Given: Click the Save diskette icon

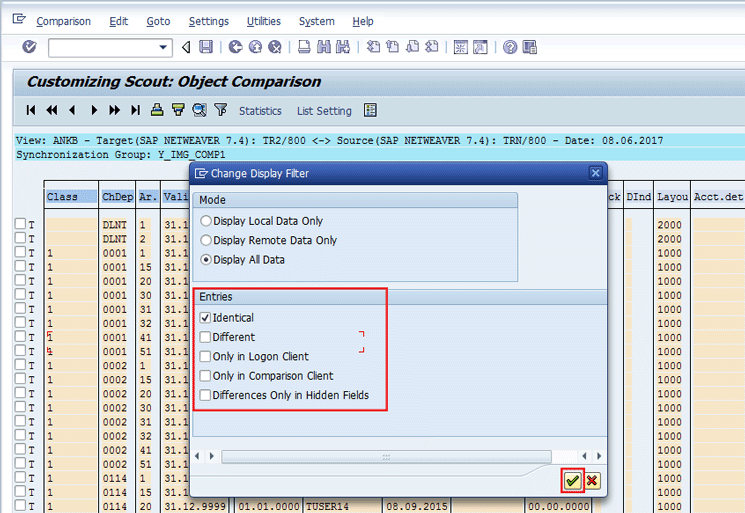Looking at the screenshot, I should pyautogui.click(x=205, y=47).
